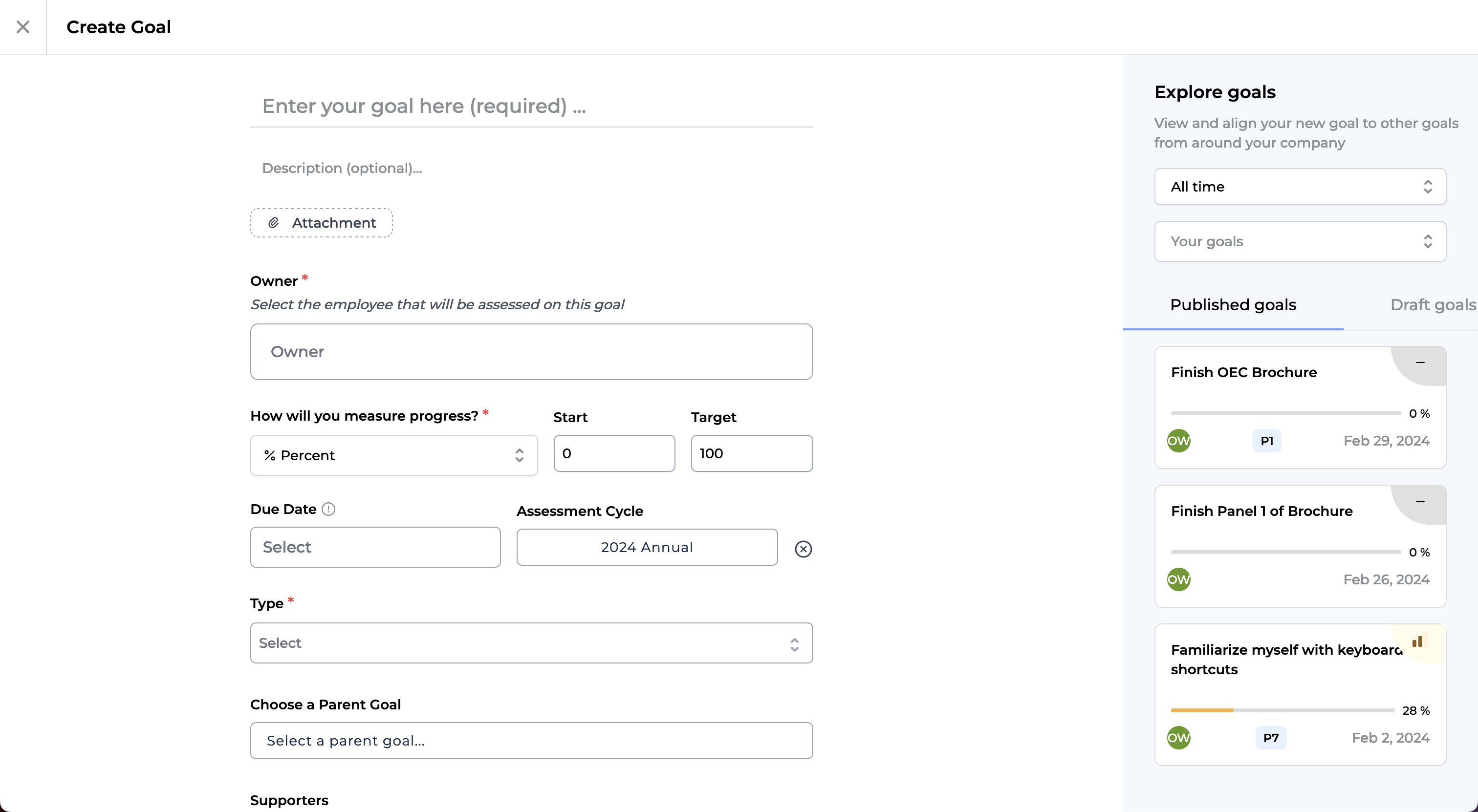The image size is (1478, 812).
Task: Open the All time filter dropdown
Action: click(x=1300, y=187)
